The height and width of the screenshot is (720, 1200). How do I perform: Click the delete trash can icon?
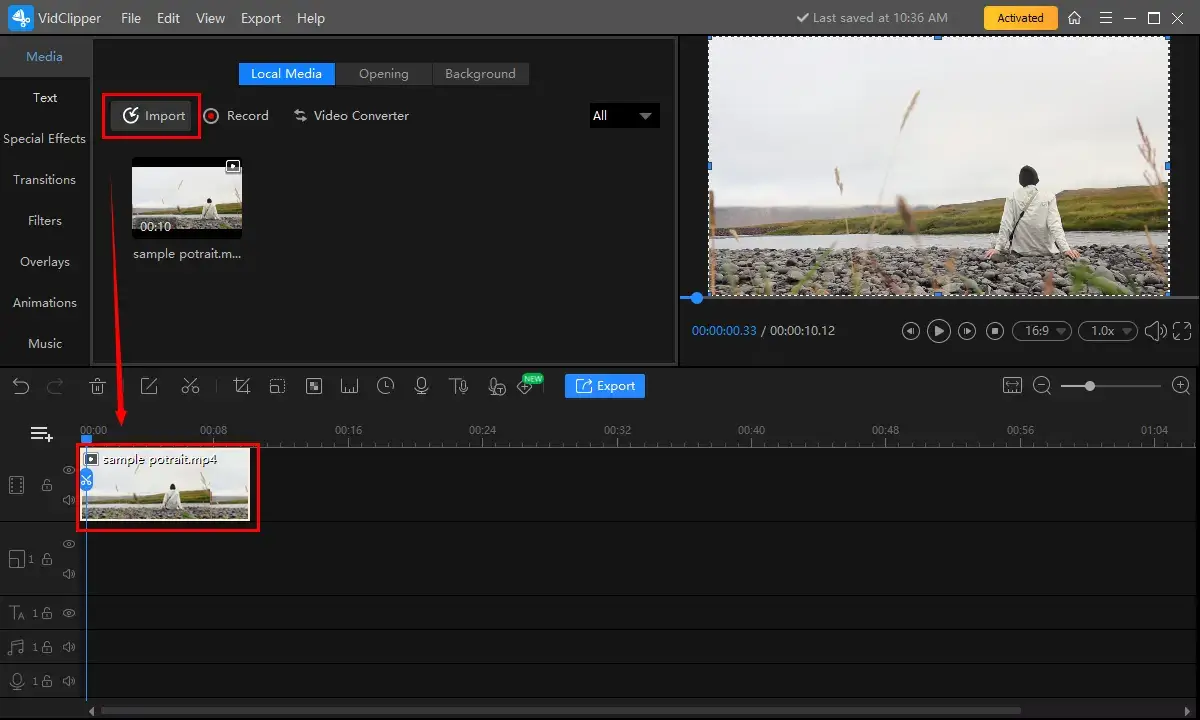98,386
